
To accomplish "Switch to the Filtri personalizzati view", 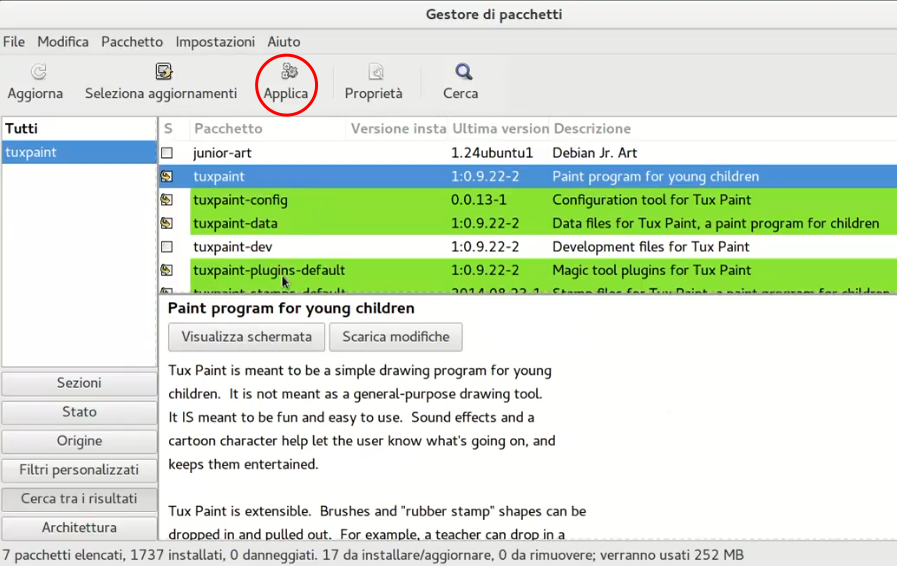I will coord(79,470).
